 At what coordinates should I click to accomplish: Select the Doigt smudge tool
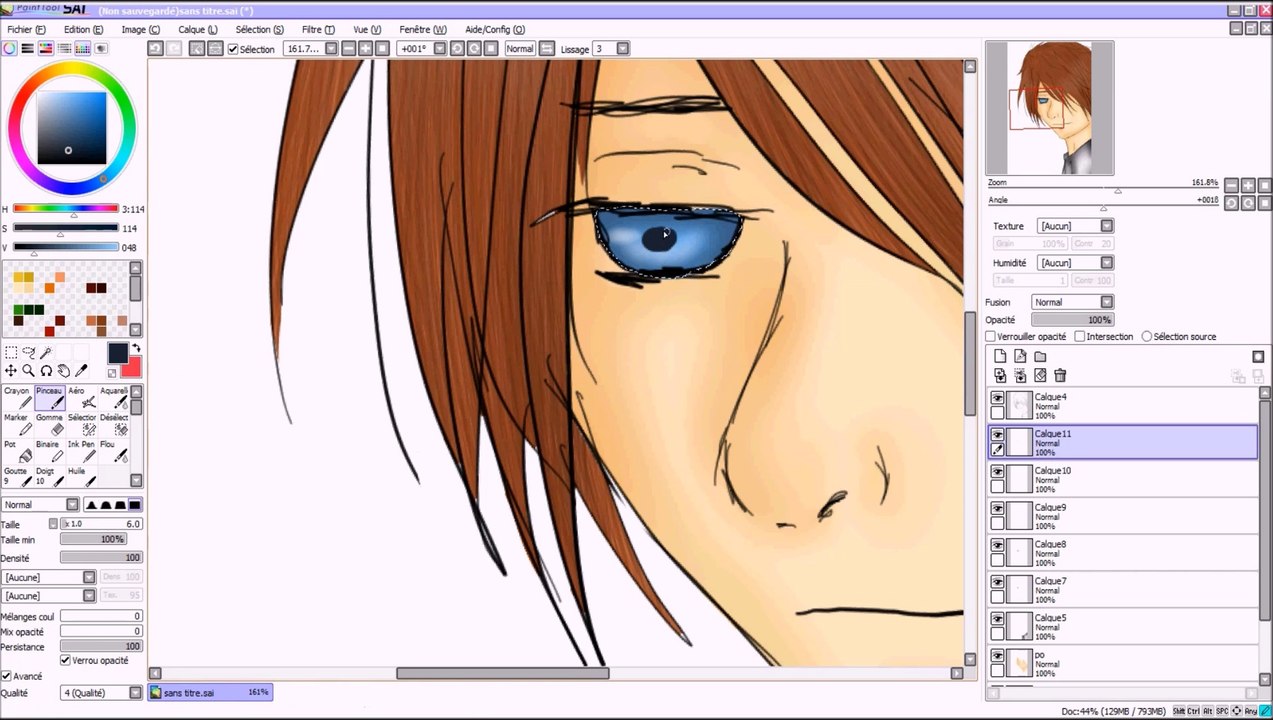tap(49, 477)
